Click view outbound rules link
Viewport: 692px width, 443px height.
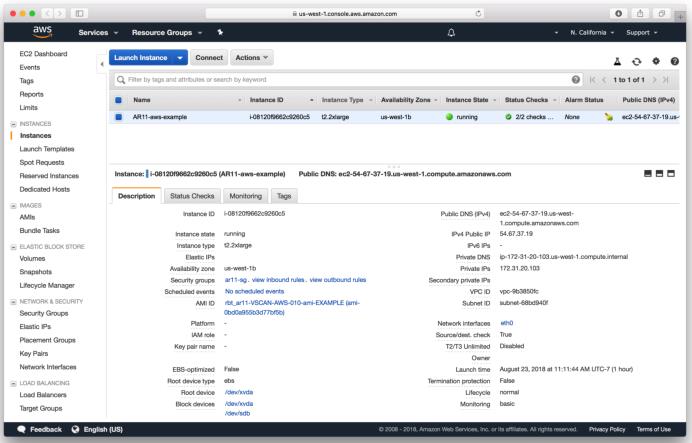point(338,280)
